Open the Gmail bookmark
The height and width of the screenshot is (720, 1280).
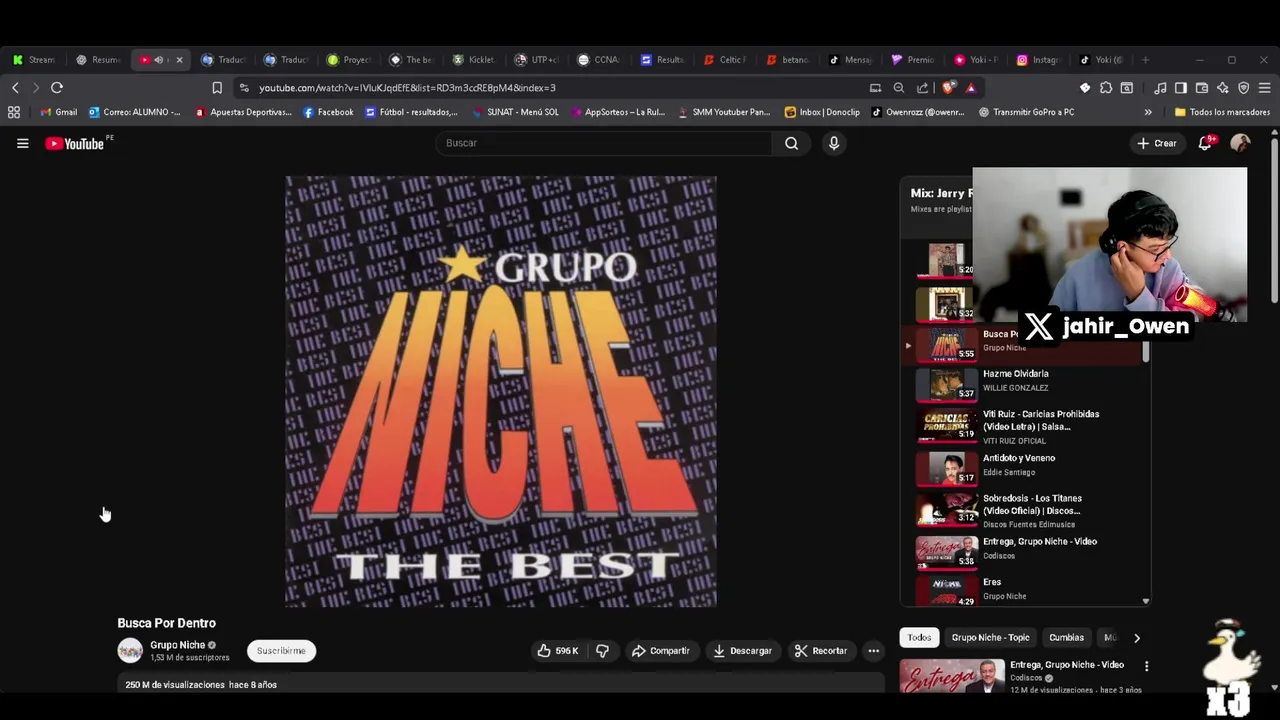point(58,112)
